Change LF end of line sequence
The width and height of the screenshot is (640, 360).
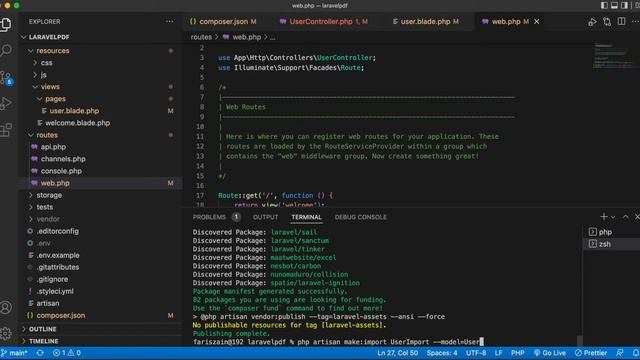click(x=498, y=353)
